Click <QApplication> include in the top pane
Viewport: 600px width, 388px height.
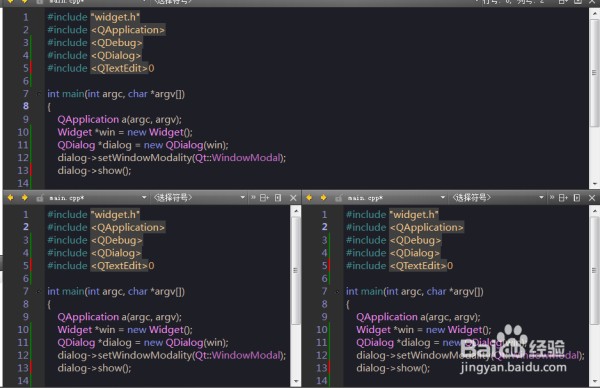coord(128,30)
